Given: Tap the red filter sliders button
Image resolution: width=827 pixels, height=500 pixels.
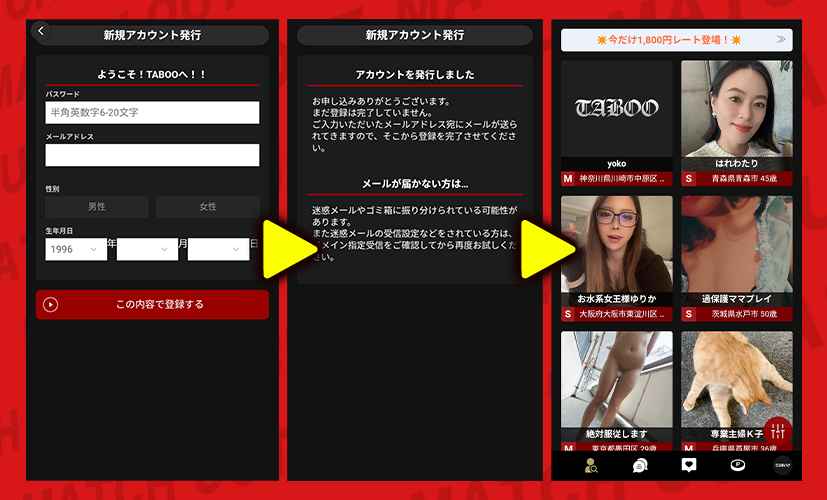Looking at the screenshot, I should tap(779, 431).
